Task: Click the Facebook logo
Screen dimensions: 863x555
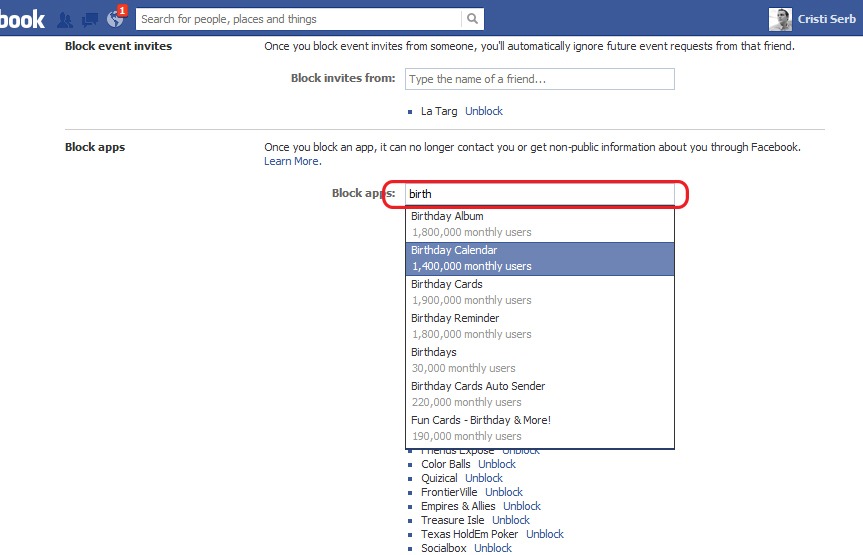Action: pyautogui.click(x=22, y=19)
